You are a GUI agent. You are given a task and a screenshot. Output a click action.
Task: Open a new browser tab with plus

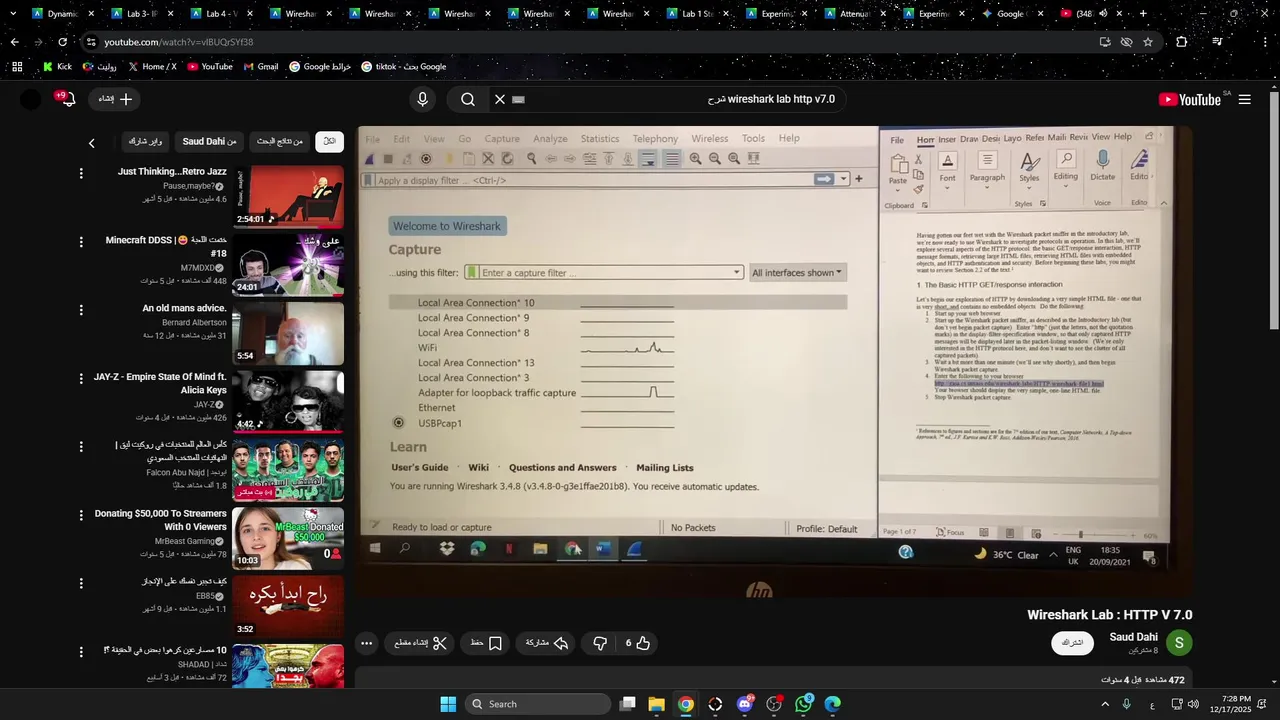tap(1143, 14)
